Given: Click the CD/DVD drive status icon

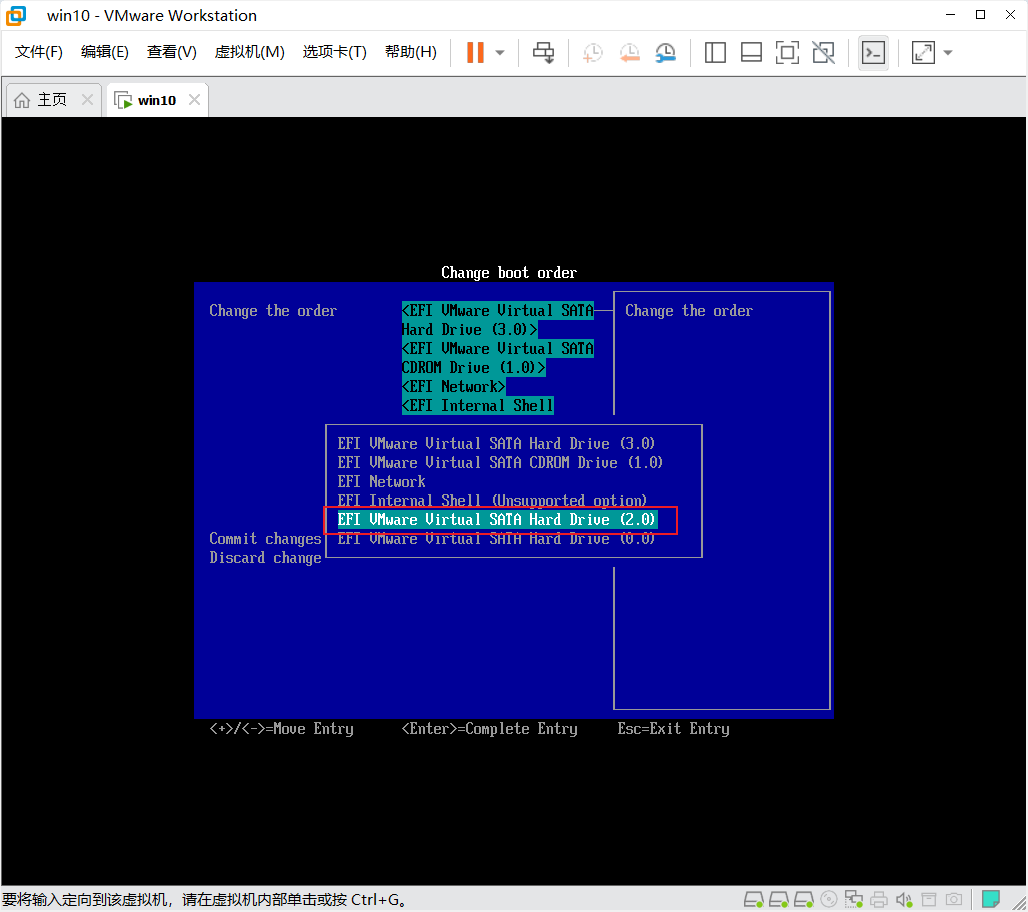Looking at the screenshot, I should click(829, 899).
